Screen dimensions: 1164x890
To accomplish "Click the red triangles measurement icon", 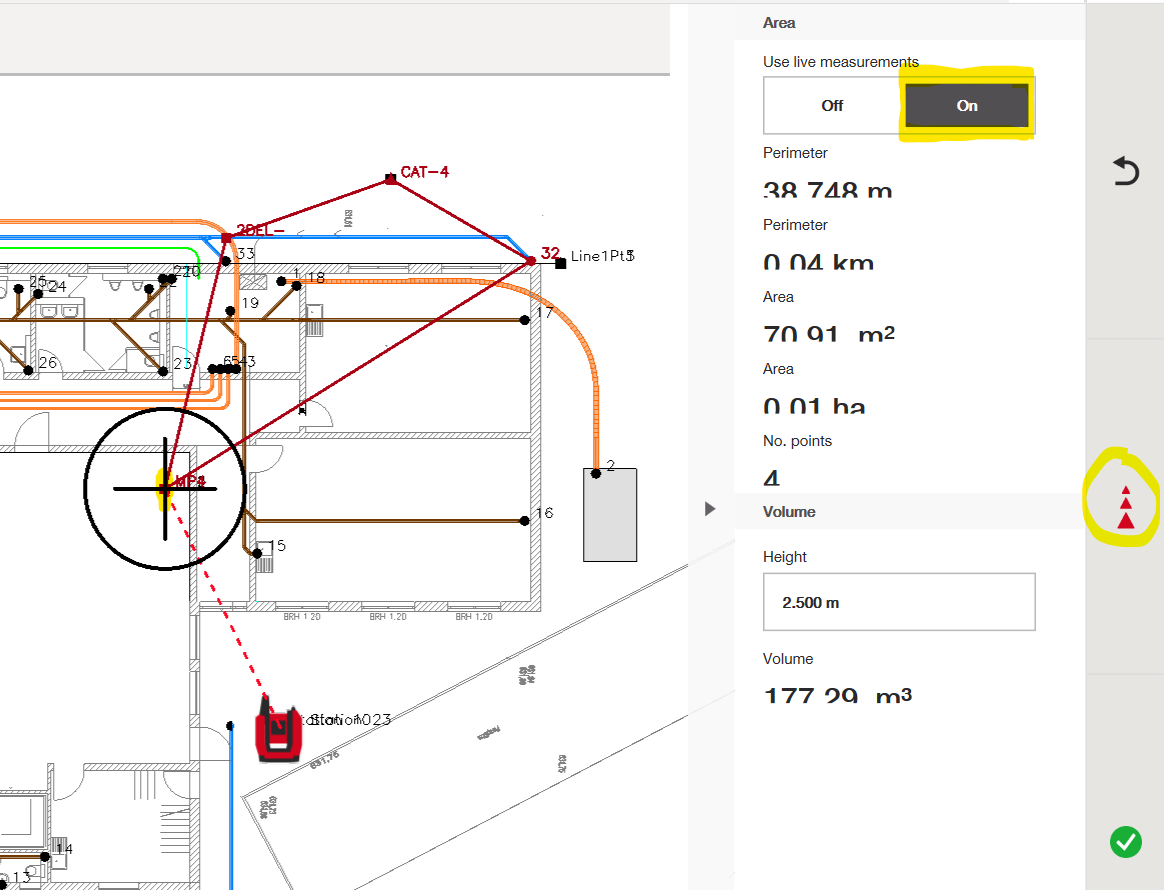I will point(1126,506).
